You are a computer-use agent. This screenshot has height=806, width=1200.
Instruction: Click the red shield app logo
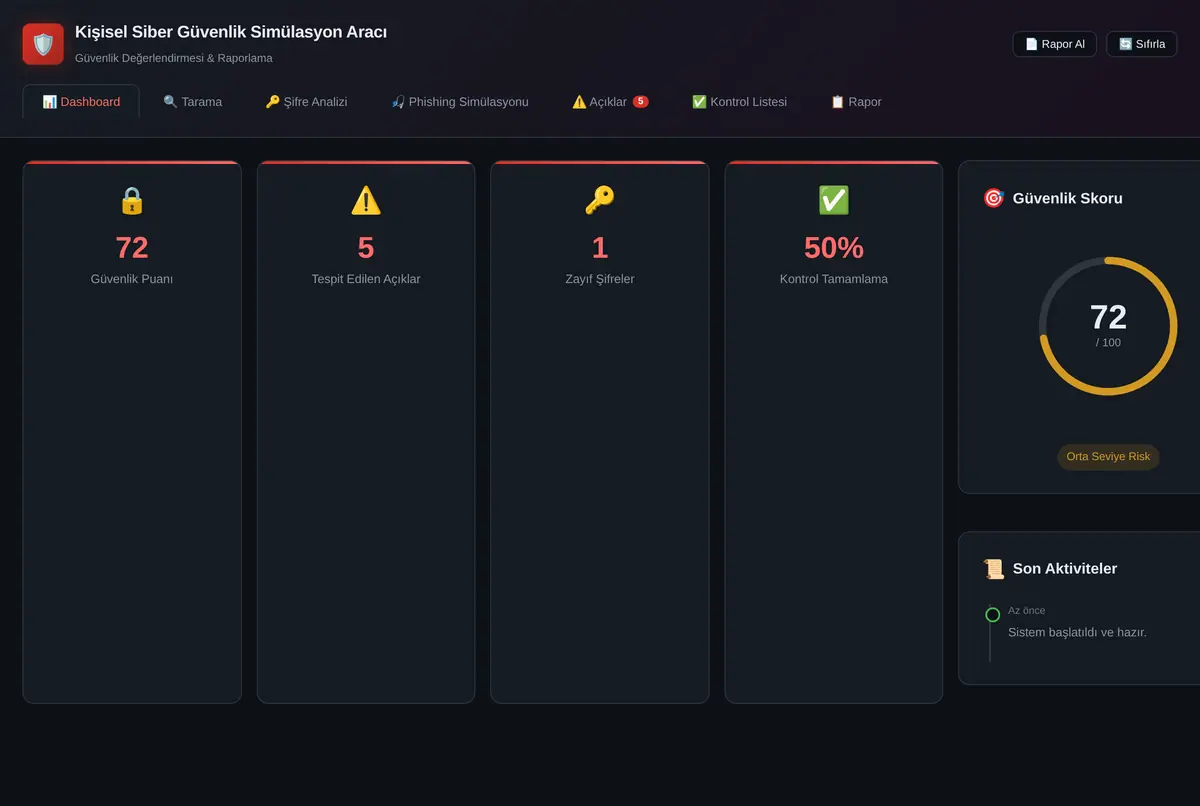(x=43, y=44)
